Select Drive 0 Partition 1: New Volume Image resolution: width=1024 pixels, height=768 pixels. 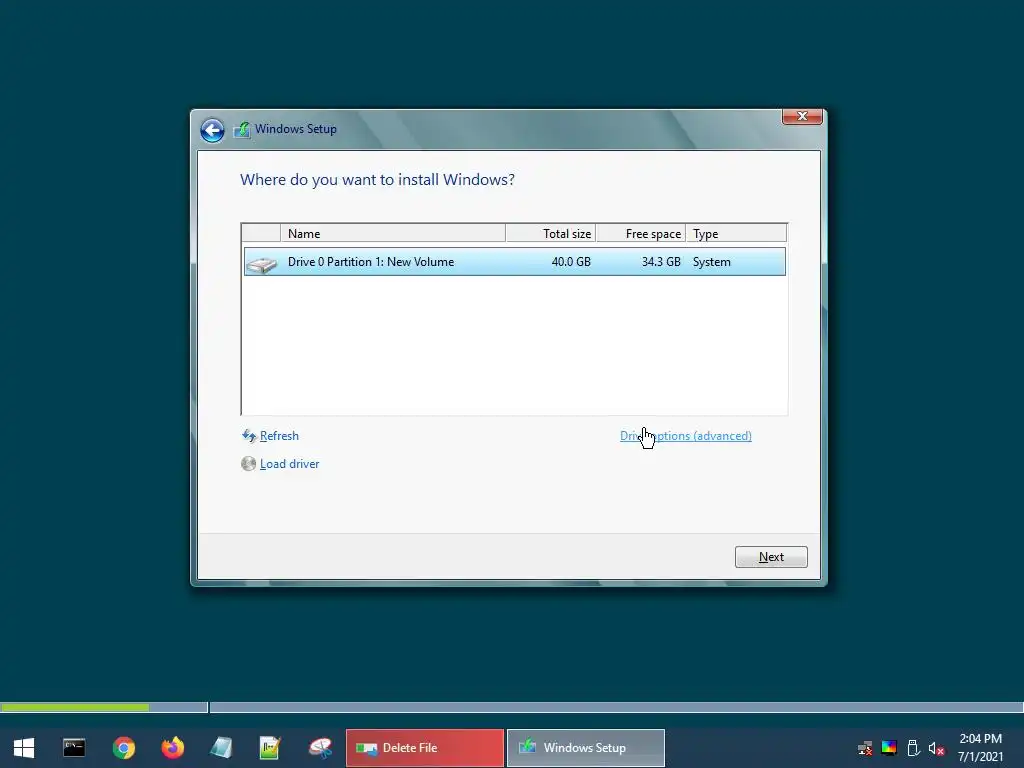[x=515, y=262]
